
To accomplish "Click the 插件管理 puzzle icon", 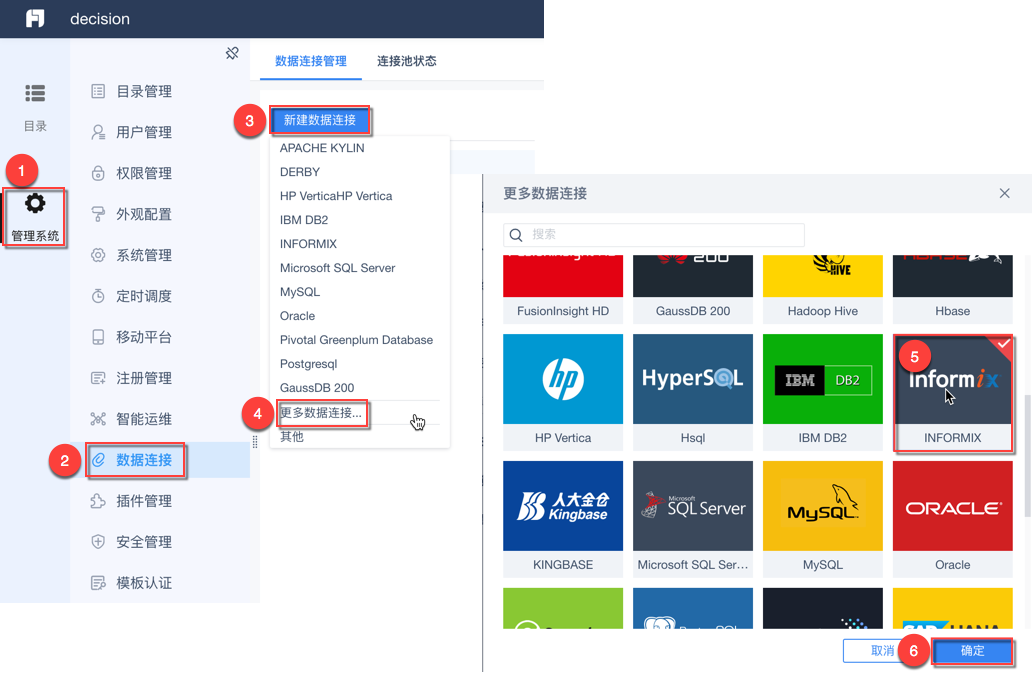I will [98, 501].
